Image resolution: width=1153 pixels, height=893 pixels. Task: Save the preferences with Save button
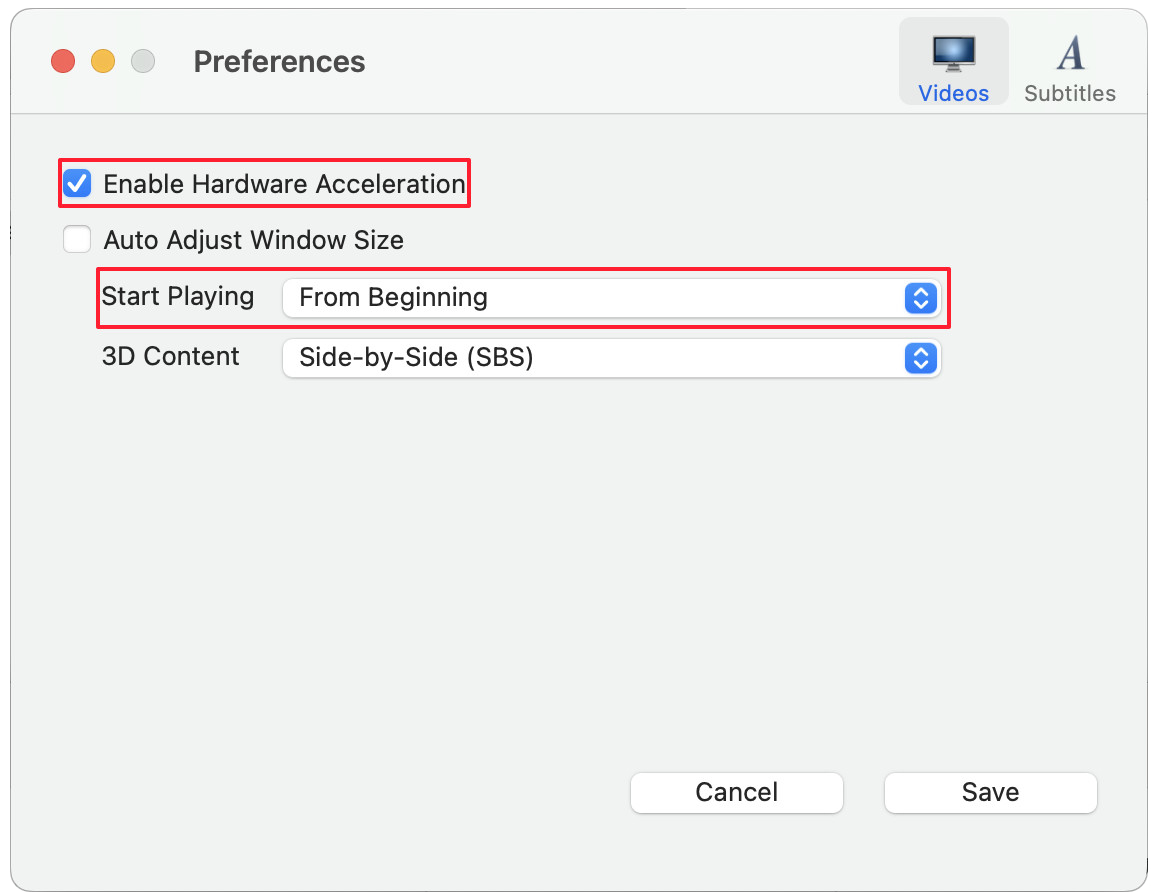tap(990, 793)
